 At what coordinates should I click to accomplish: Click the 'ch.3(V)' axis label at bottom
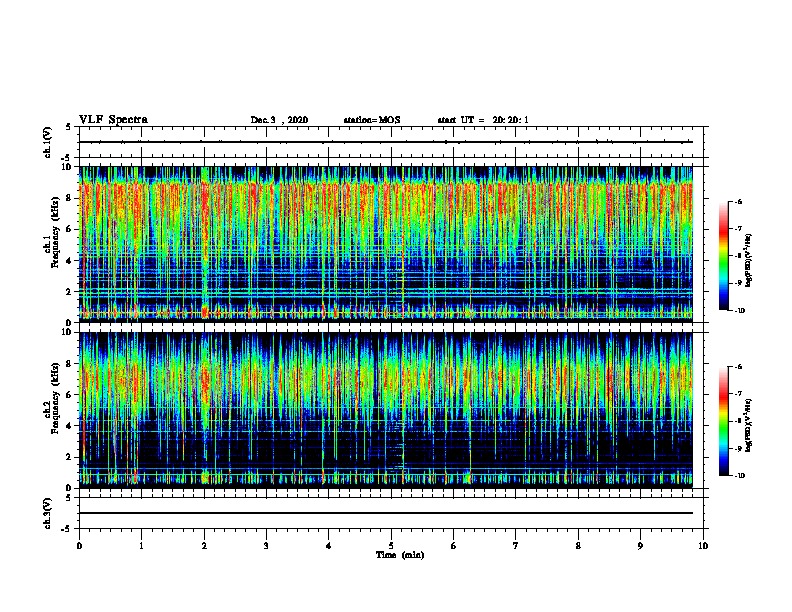(48, 513)
